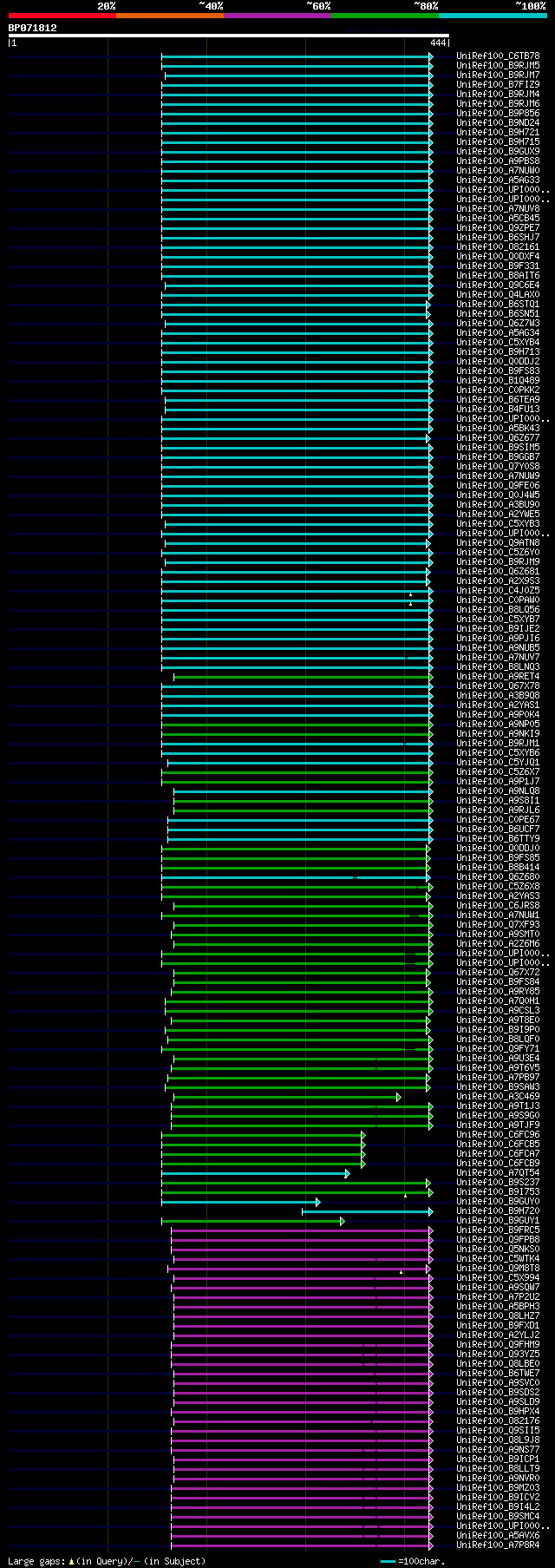The width and height of the screenshot is (555, 1568).
Task: Select hit UniRef100_B9H721
Action: (x=498, y=133)
